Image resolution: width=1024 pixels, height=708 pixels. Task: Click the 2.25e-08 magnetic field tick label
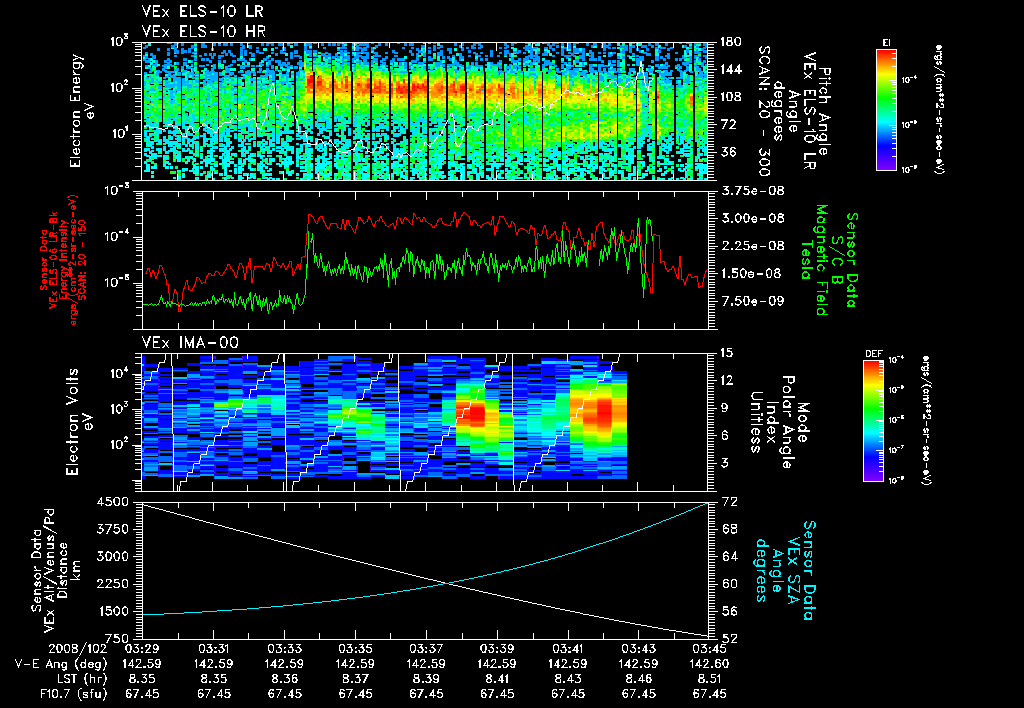752,246
